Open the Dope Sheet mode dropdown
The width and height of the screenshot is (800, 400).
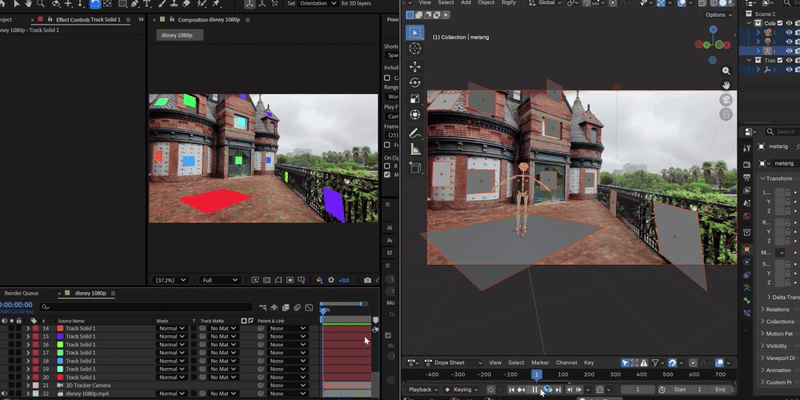(x=453, y=363)
